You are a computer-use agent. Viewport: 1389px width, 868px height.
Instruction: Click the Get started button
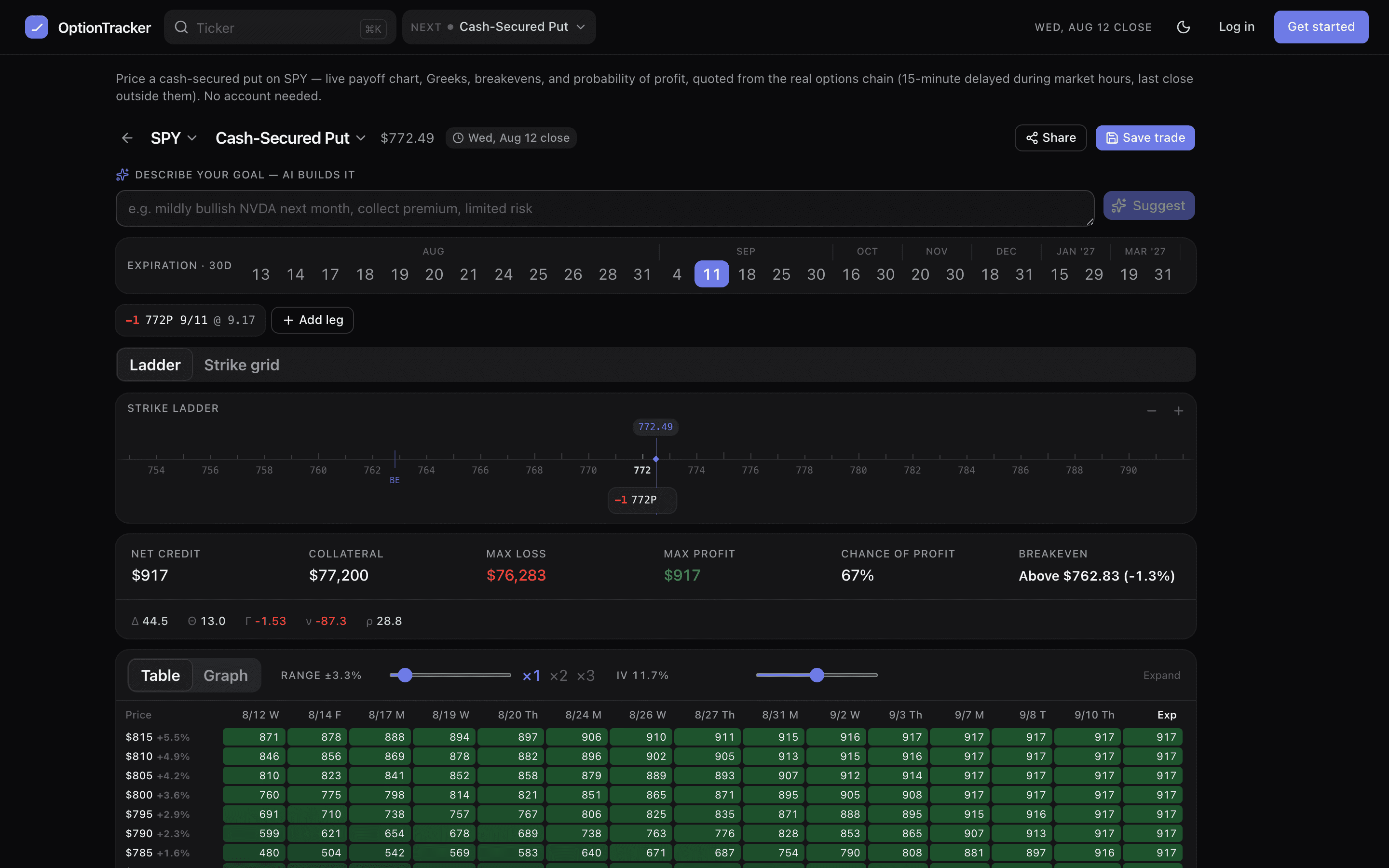(x=1321, y=27)
